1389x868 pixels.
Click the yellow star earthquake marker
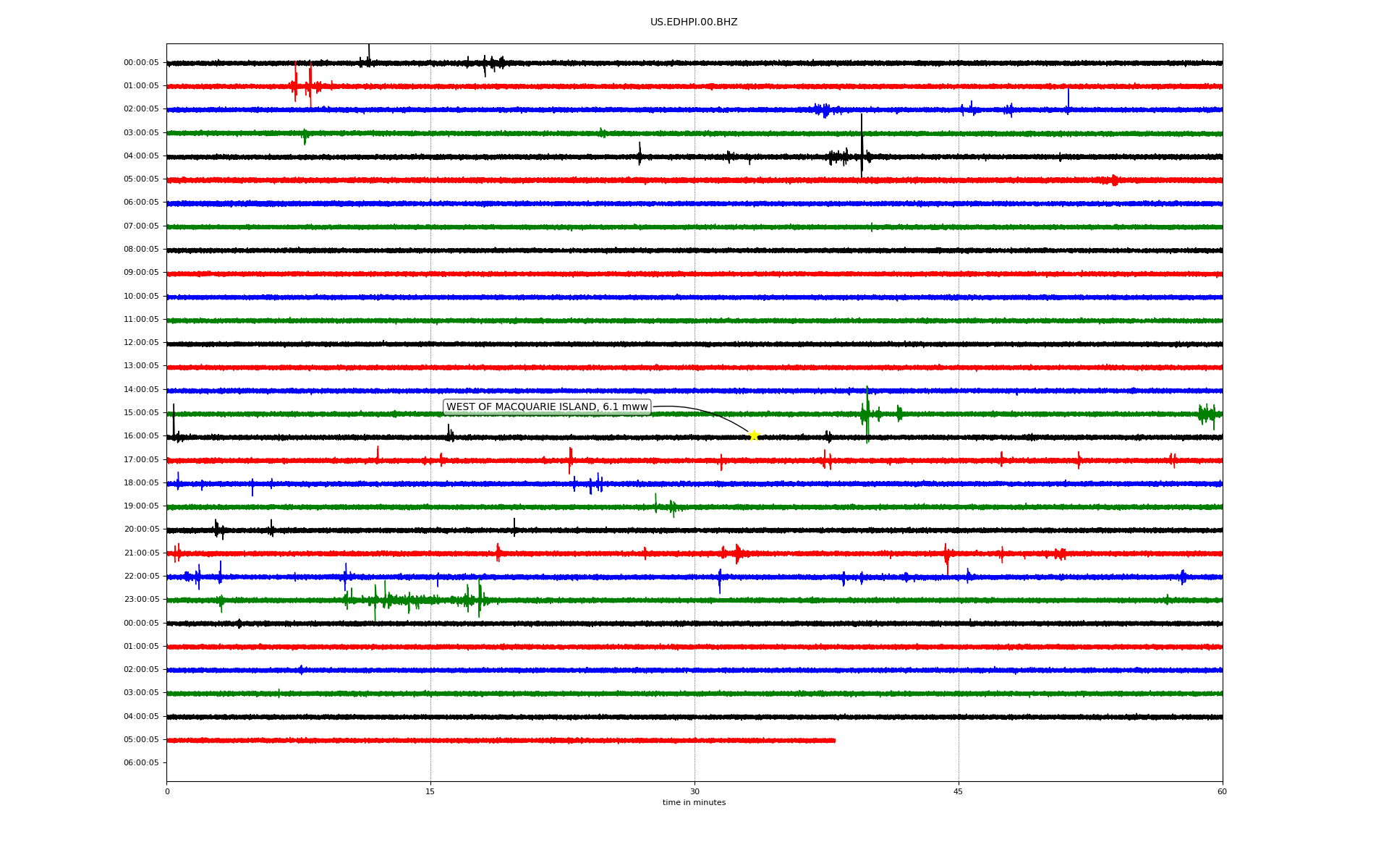753,435
